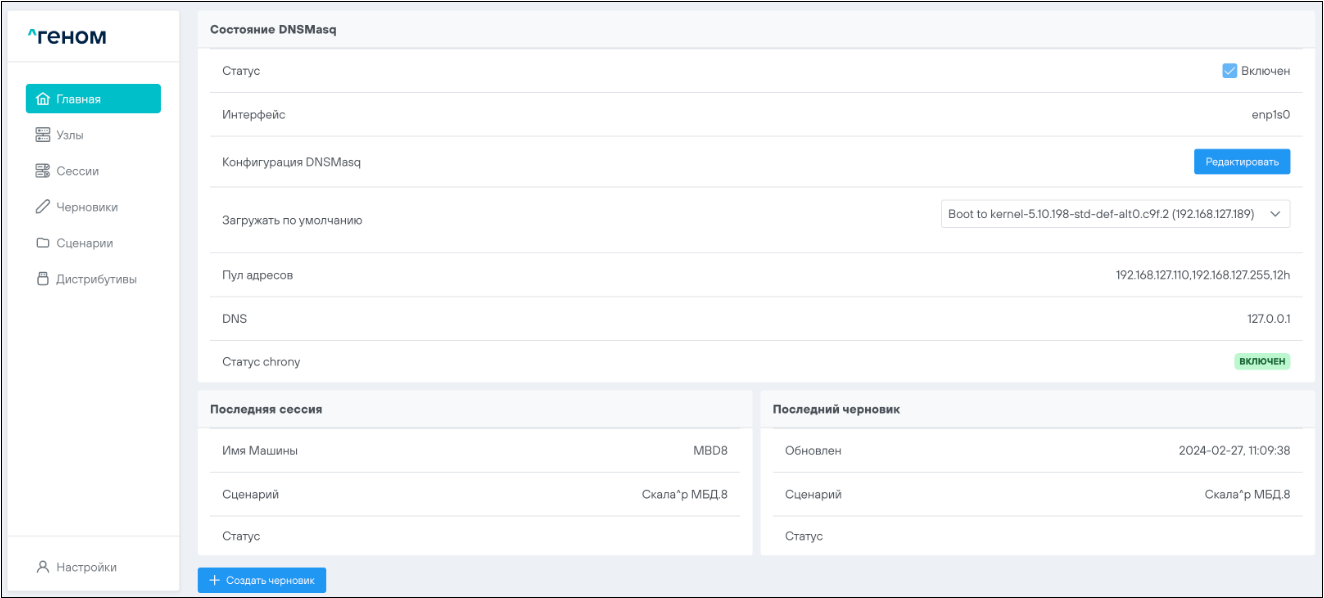Screen dimensions: 1324x598
Task: Click the Создать черновик button
Action: [262, 580]
